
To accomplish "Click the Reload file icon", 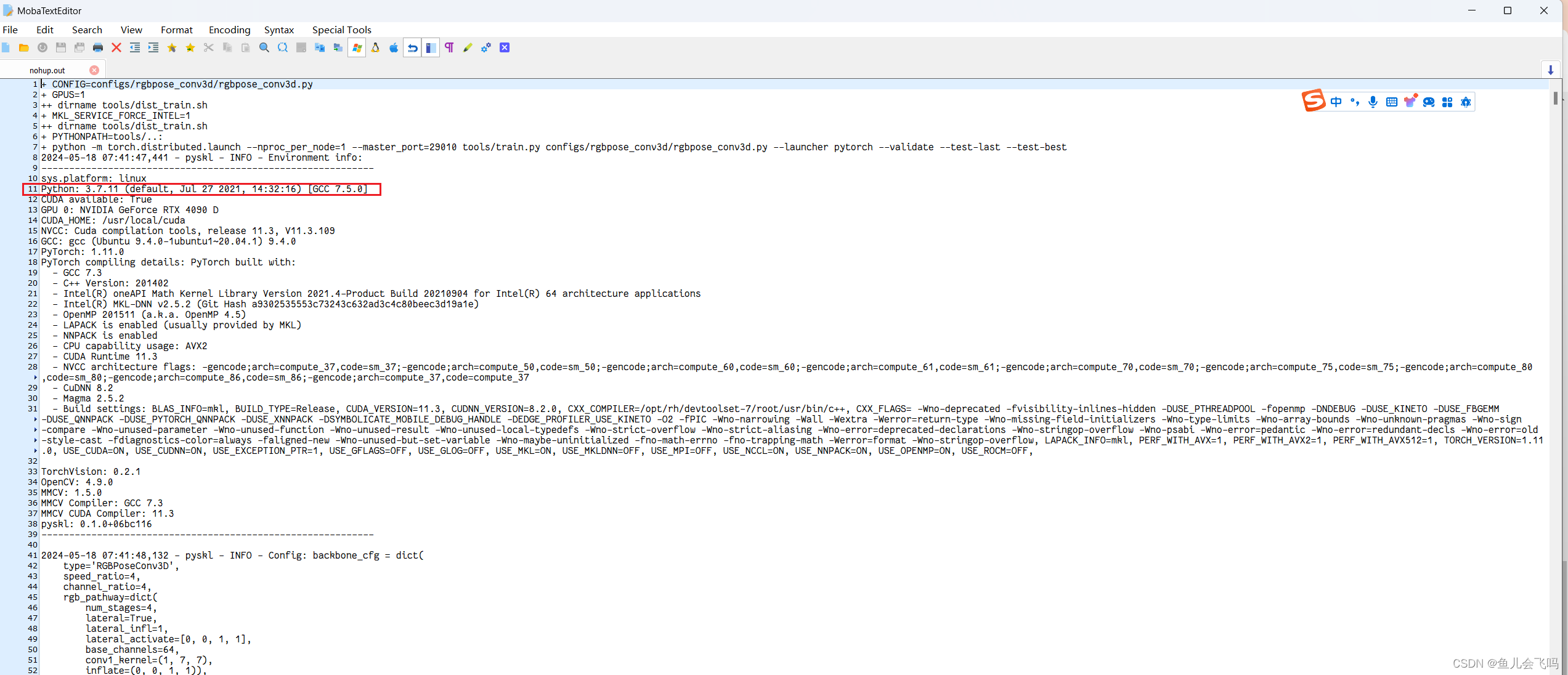I will [43, 48].
